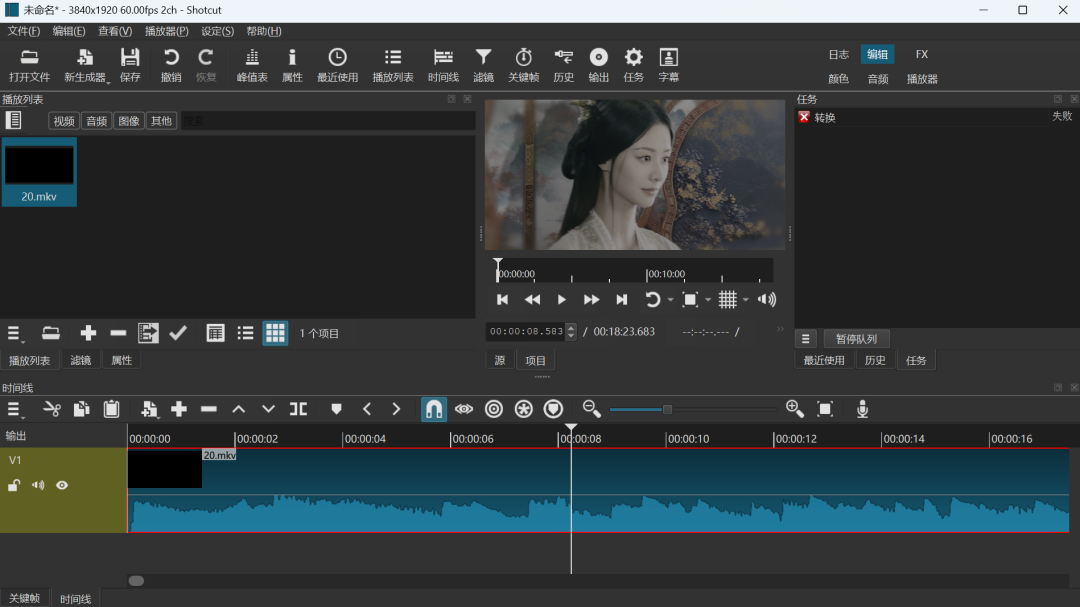Open the 字幕 subtitles icon
The width and height of the screenshot is (1080, 607).
pos(668,65)
